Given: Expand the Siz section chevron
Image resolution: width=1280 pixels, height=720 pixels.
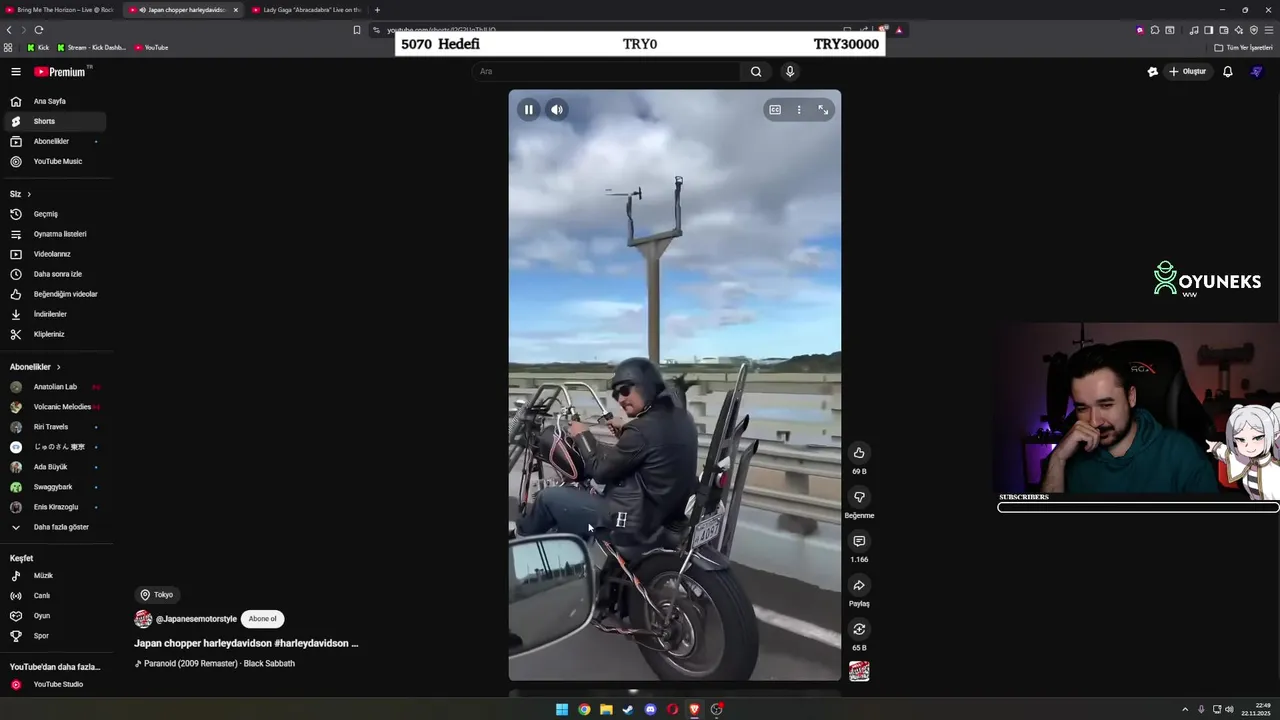Looking at the screenshot, I should pos(29,194).
